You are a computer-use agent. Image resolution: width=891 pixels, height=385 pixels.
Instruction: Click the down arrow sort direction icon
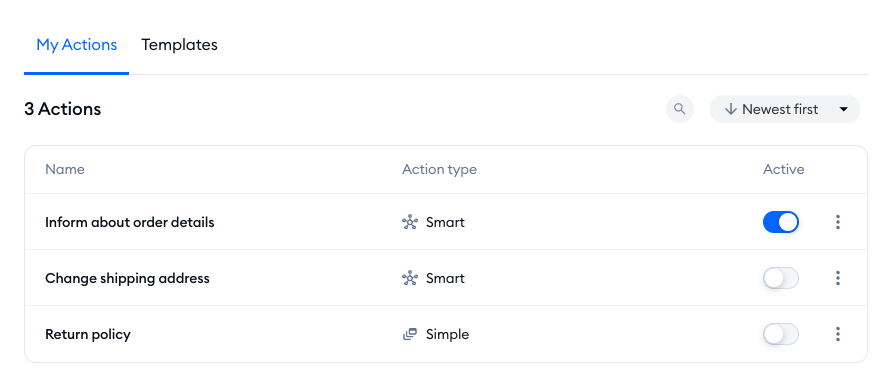click(731, 109)
